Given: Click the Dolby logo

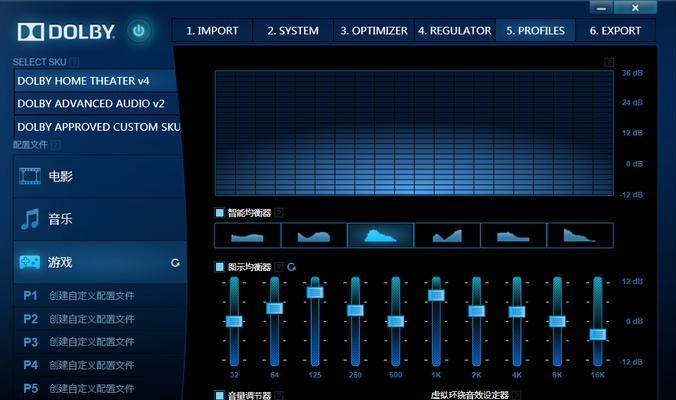Looking at the screenshot, I should (x=66, y=31).
